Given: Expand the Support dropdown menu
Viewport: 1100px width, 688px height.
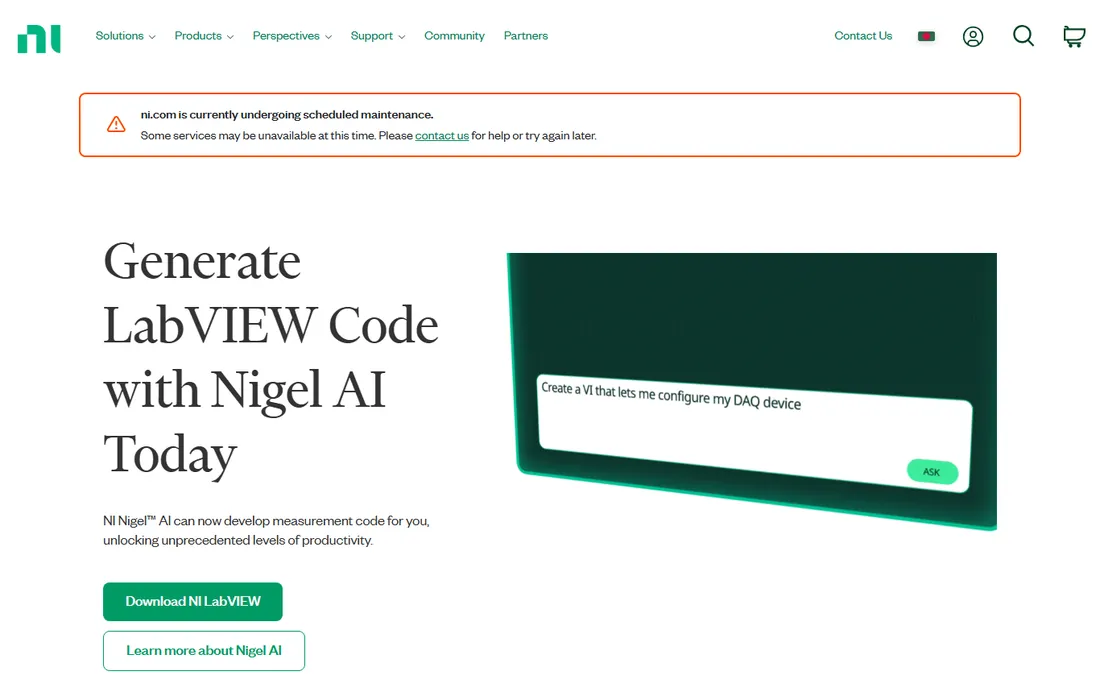Looking at the screenshot, I should (x=377, y=36).
